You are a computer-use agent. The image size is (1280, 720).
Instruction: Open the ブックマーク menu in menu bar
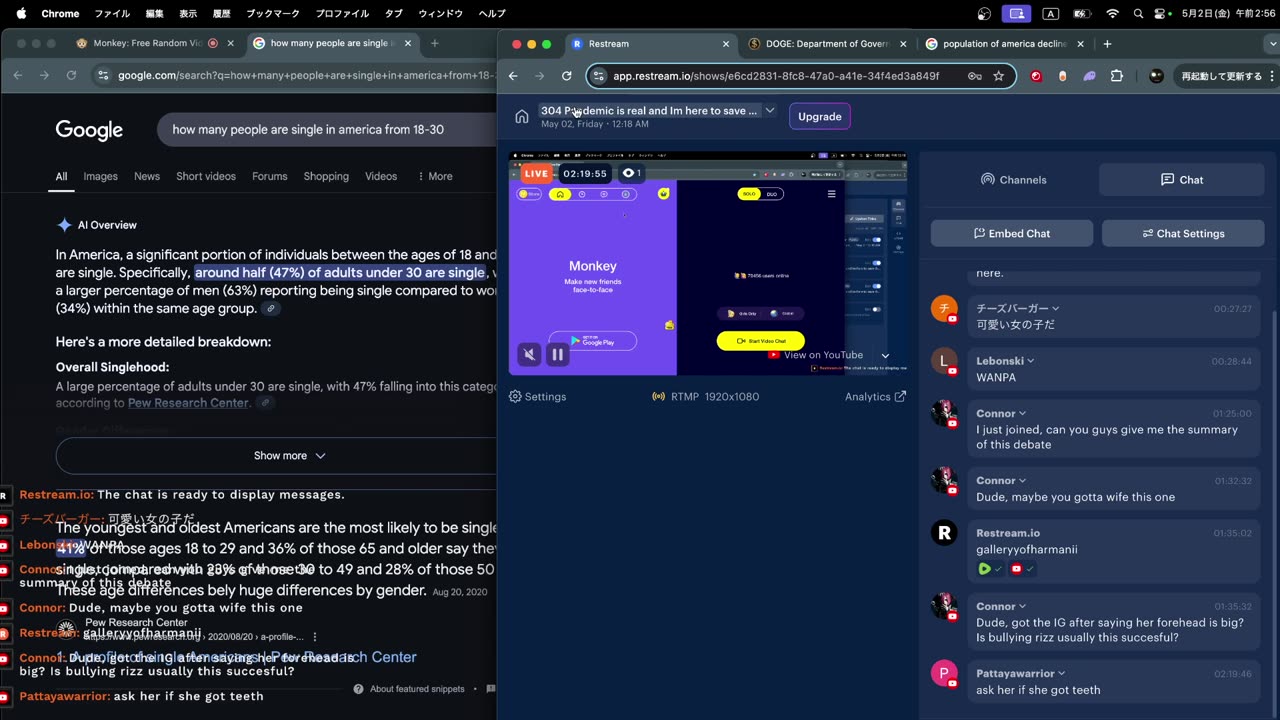point(274,14)
